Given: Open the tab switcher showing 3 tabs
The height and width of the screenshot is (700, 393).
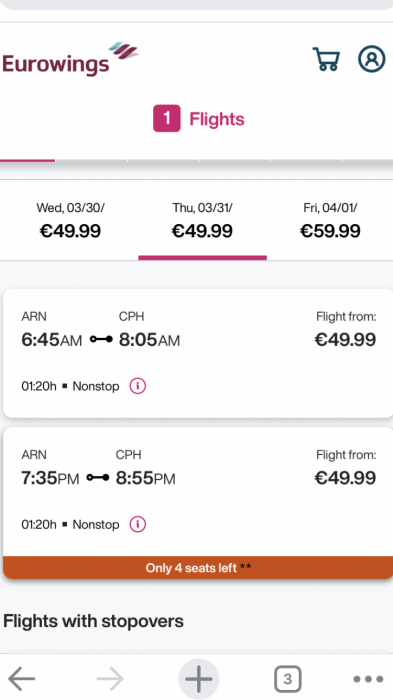Looking at the screenshot, I should tap(288, 679).
